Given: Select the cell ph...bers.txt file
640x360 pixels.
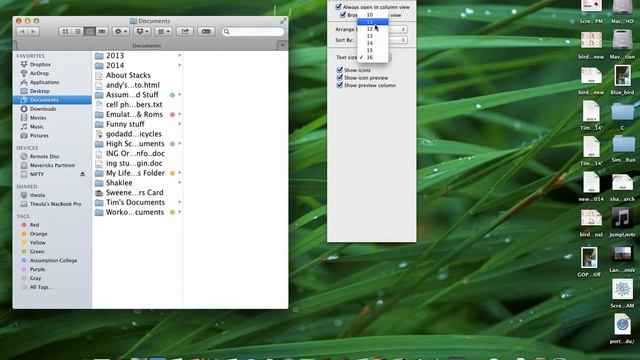Looking at the screenshot, I should [134, 104].
